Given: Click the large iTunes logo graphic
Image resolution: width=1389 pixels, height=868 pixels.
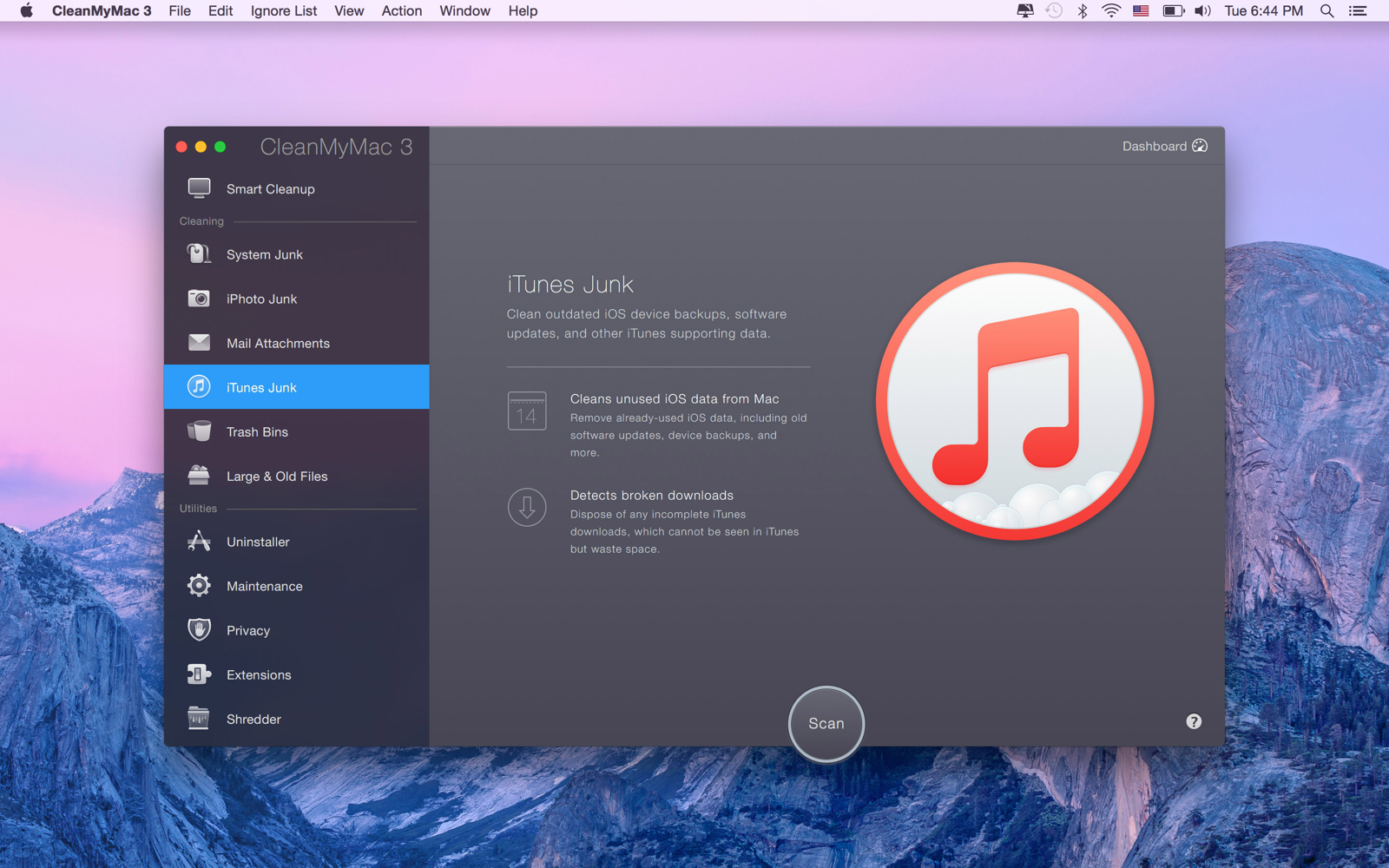Looking at the screenshot, I should coord(1015,401).
